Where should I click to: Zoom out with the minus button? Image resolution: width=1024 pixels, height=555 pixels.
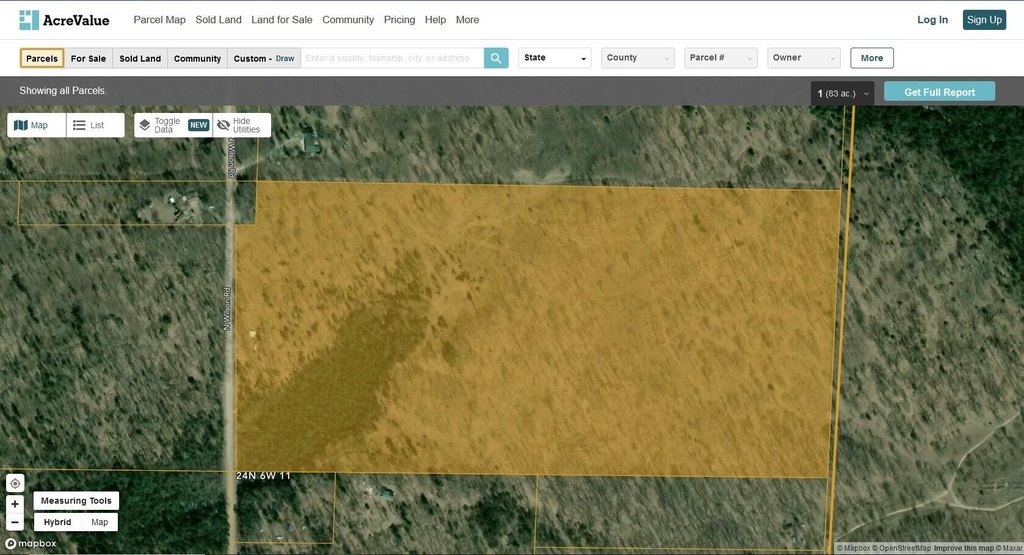15,522
